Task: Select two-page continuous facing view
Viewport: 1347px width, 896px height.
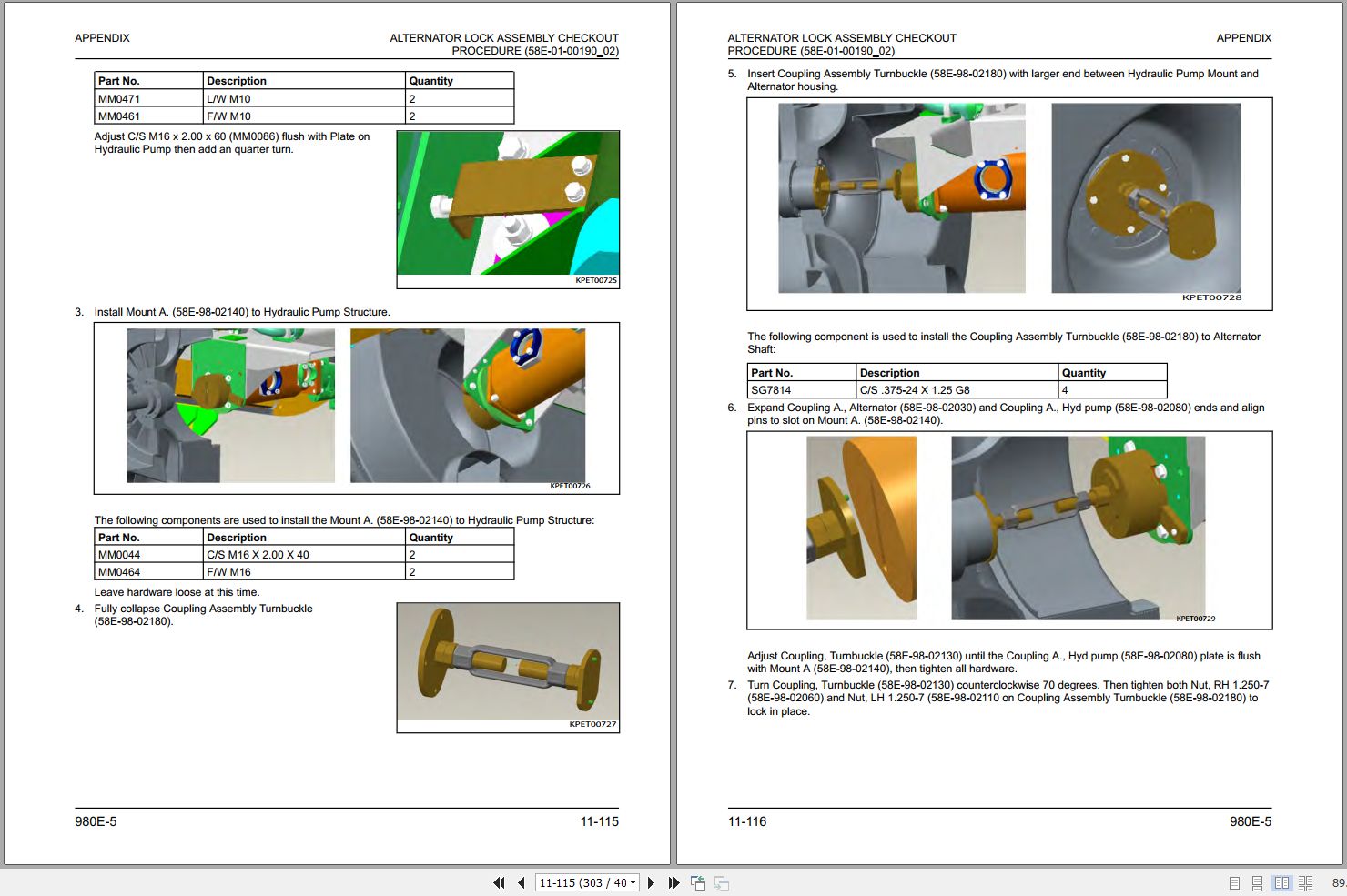Action: click(x=1305, y=882)
